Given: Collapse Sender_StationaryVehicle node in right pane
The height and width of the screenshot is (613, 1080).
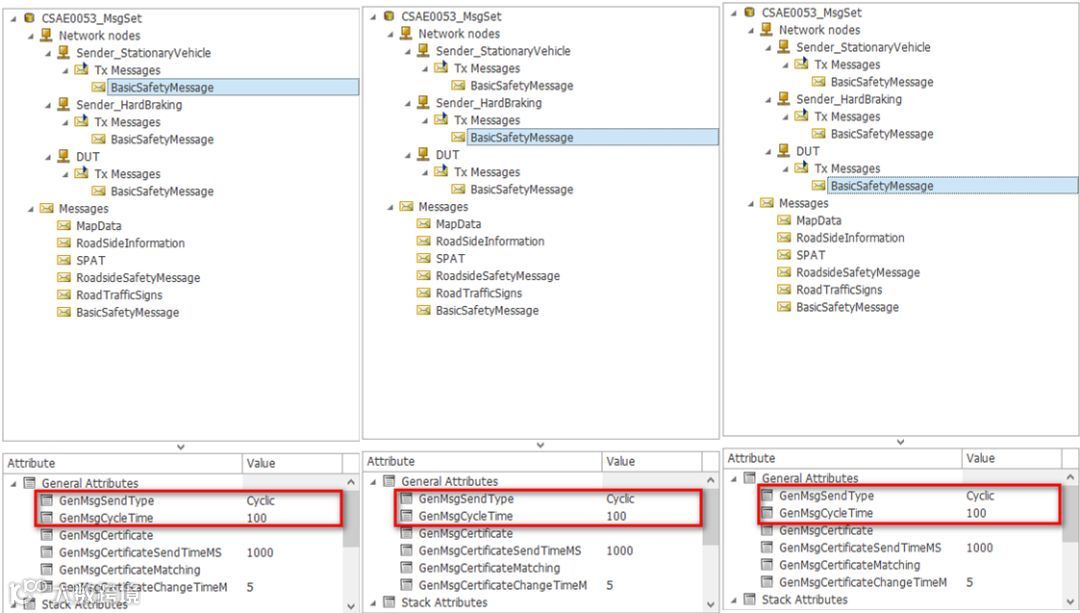Looking at the screenshot, I should coord(768,48).
